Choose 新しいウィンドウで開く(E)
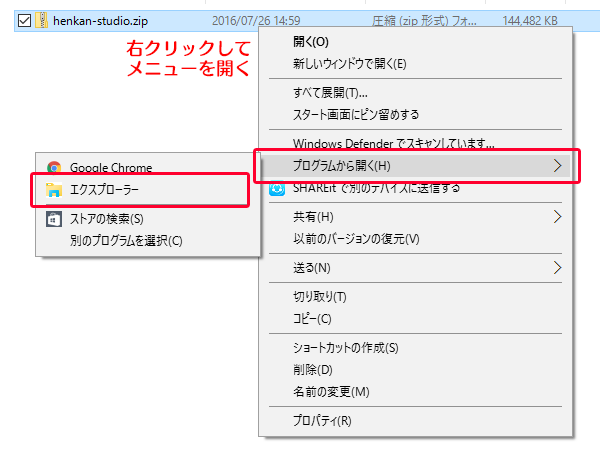 coord(349,64)
